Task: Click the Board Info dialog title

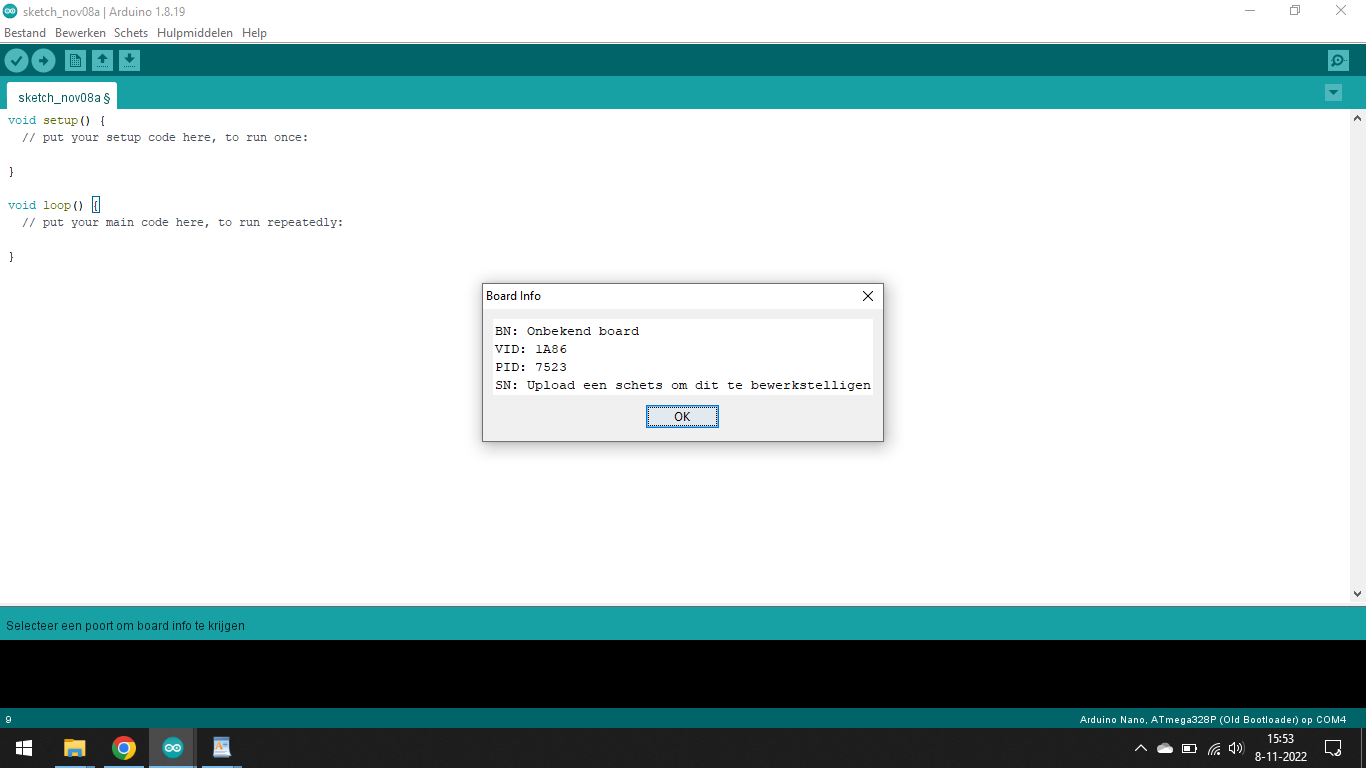Action: [x=513, y=296]
